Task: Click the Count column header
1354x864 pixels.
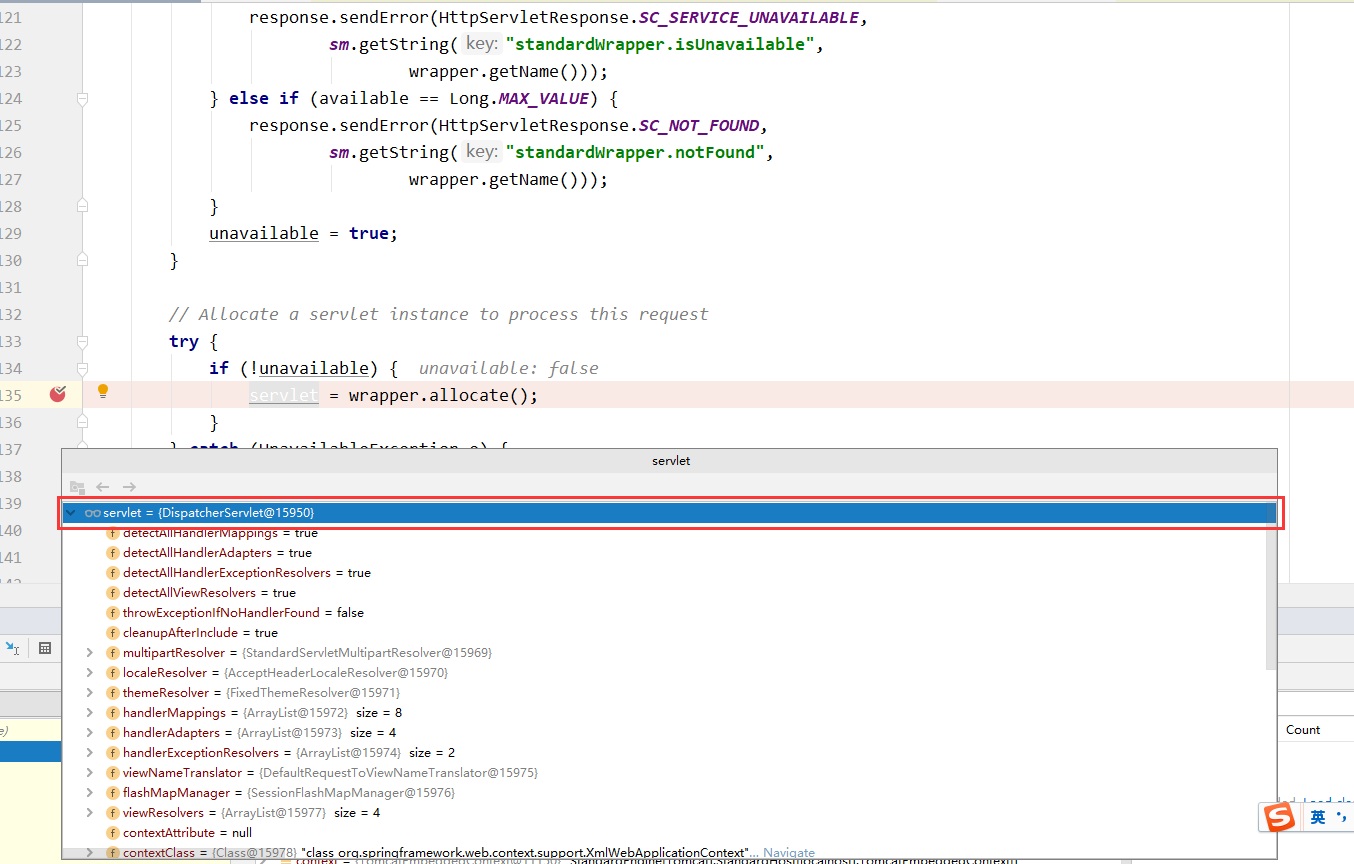Action: coord(1303,730)
